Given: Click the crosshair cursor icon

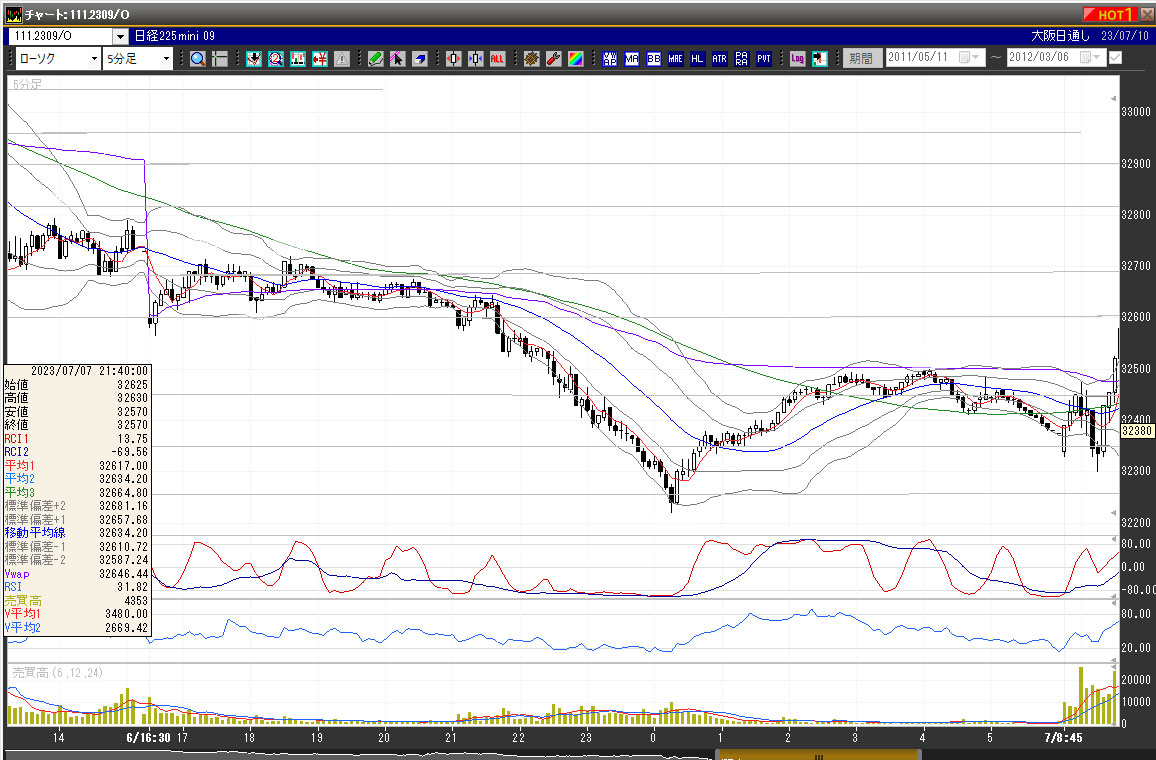Looking at the screenshot, I should click(x=220, y=59).
